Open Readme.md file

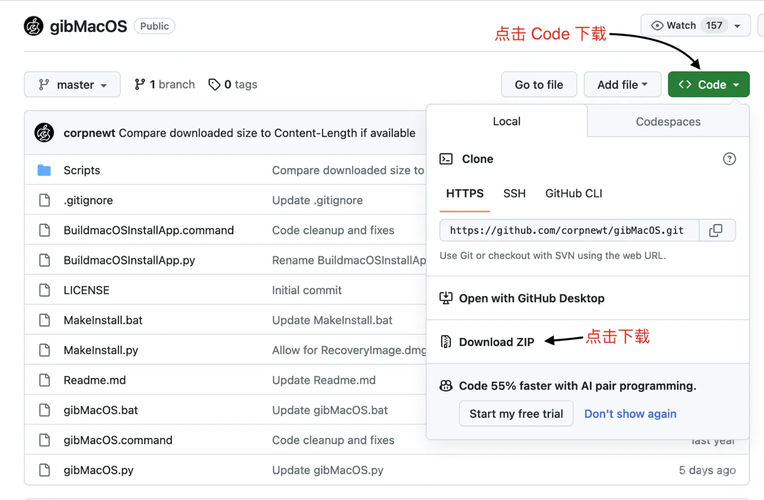(x=95, y=380)
